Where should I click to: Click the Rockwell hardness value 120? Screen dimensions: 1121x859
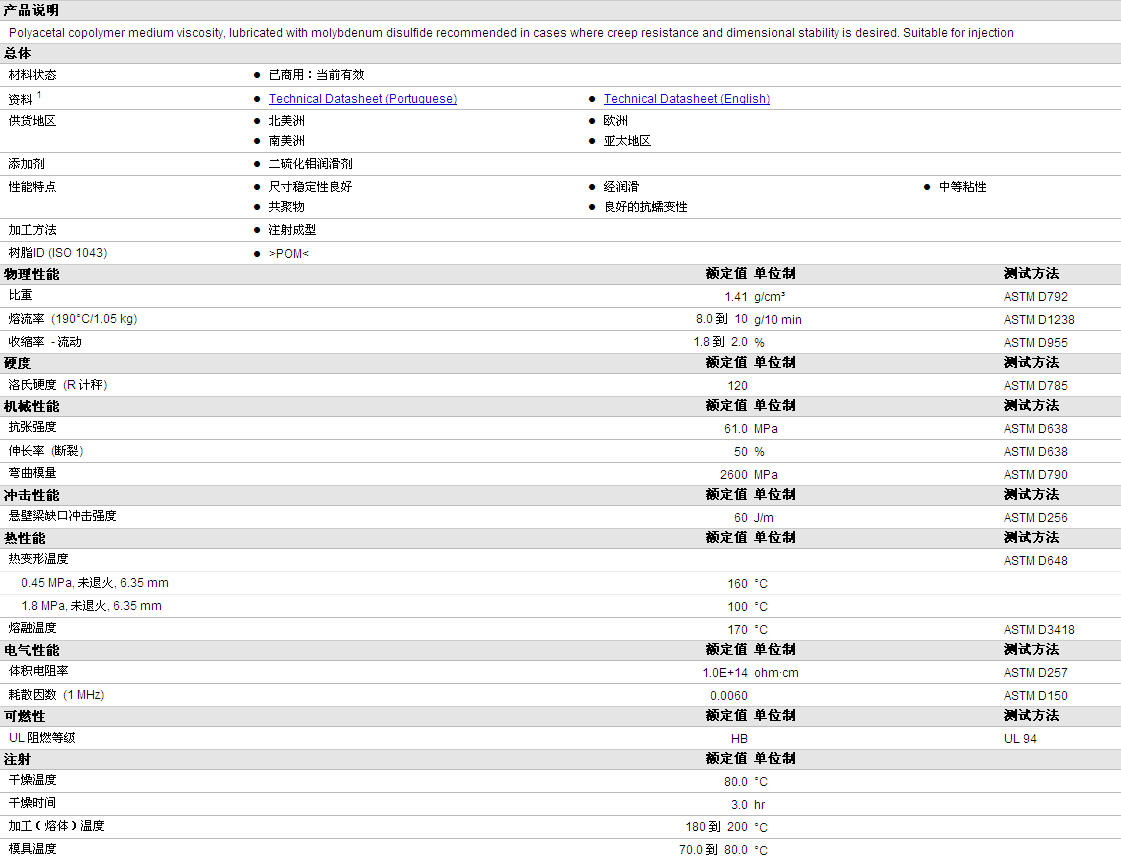pyautogui.click(x=737, y=385)
